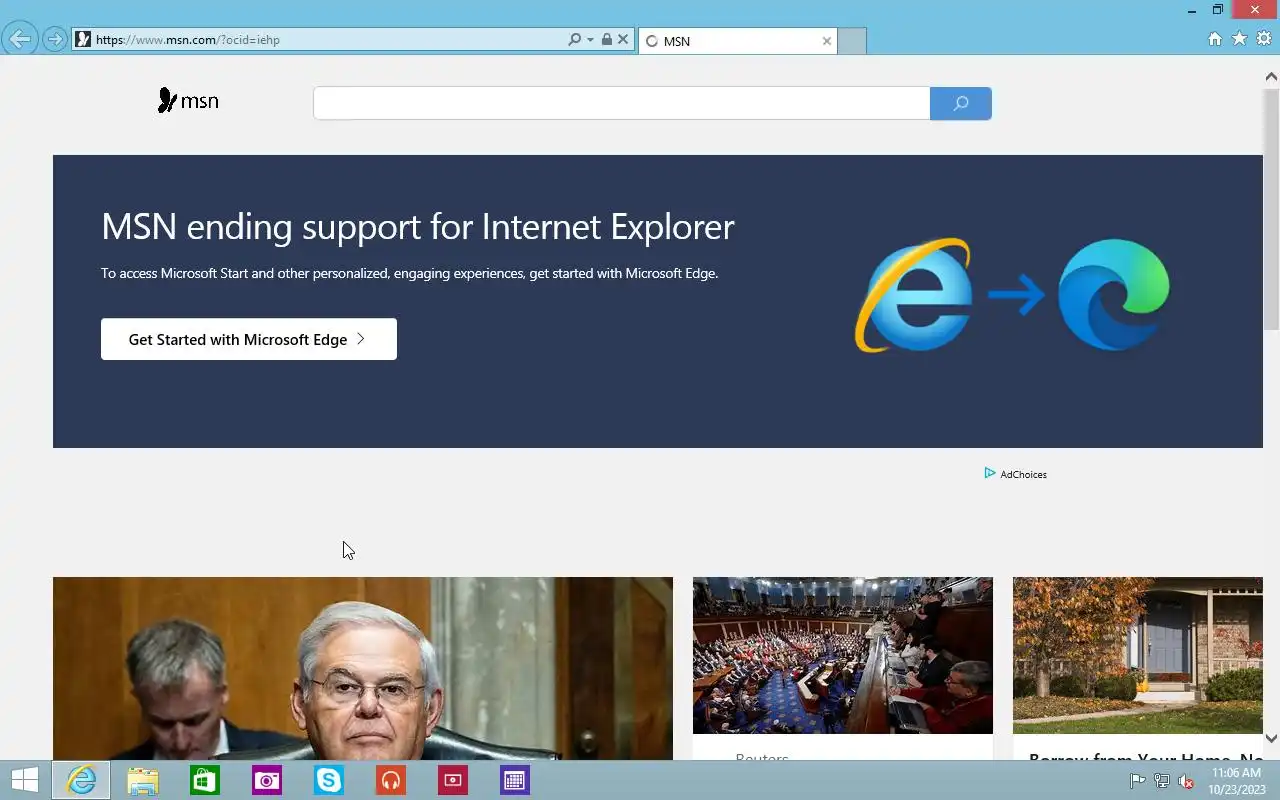This screenshot has width=1280, height=800.
Task: Click the padlock security report icon
Action: coord(607,40)
